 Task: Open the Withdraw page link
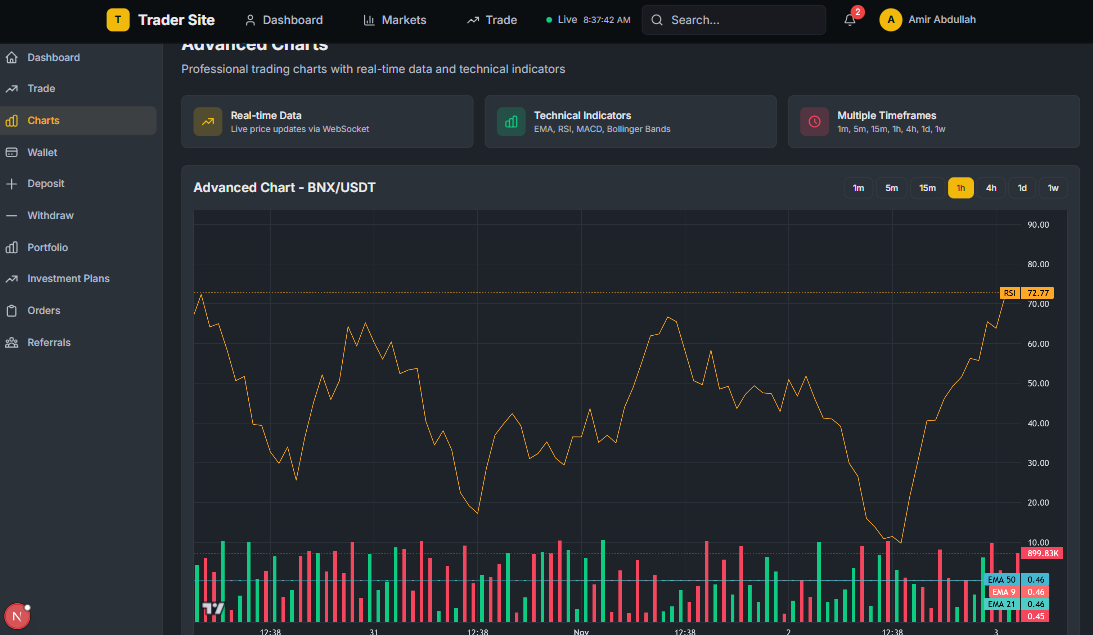(x=52, y=215)
